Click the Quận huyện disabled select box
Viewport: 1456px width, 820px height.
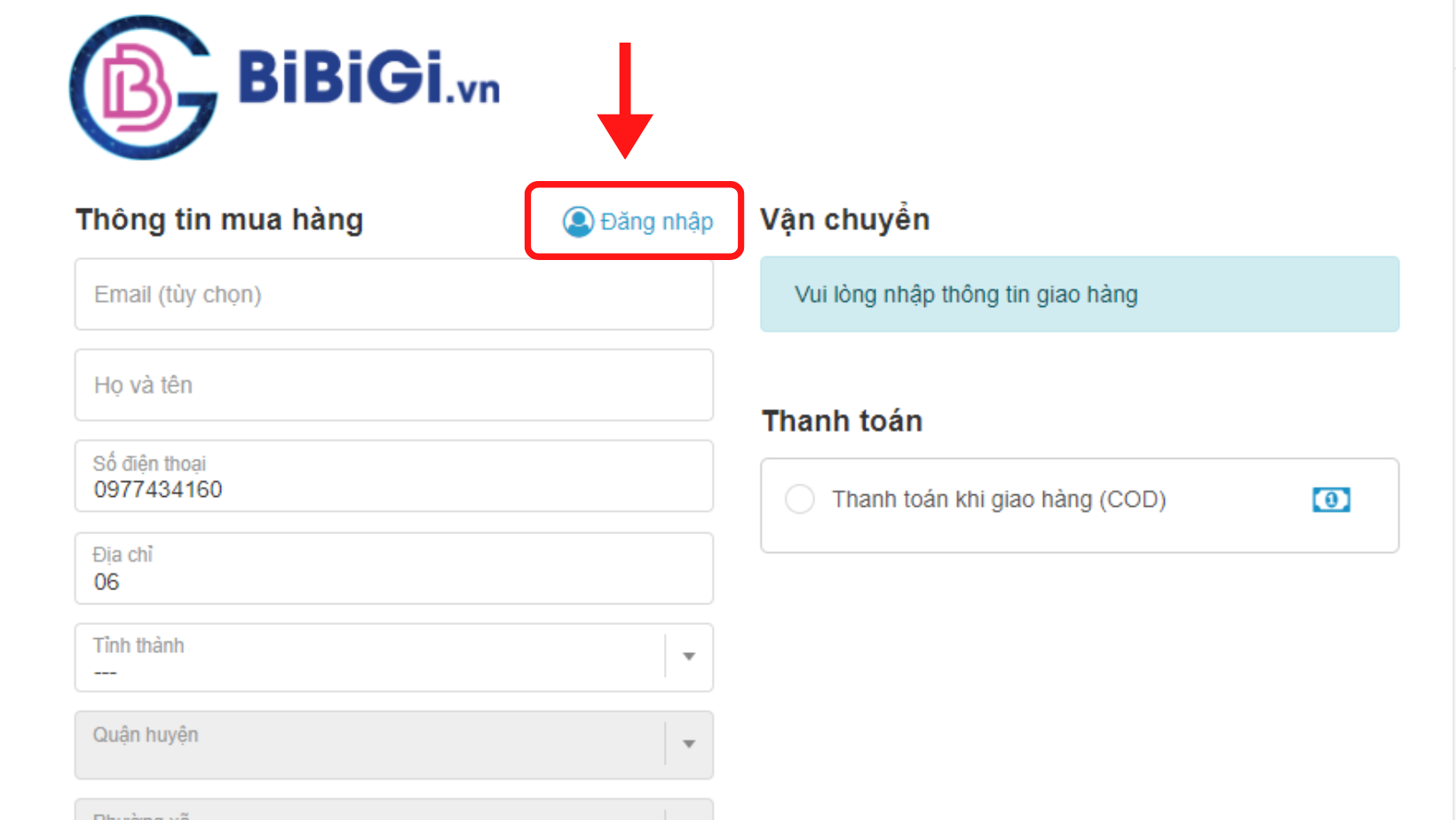pyautogui.click(x=394, y=745)
